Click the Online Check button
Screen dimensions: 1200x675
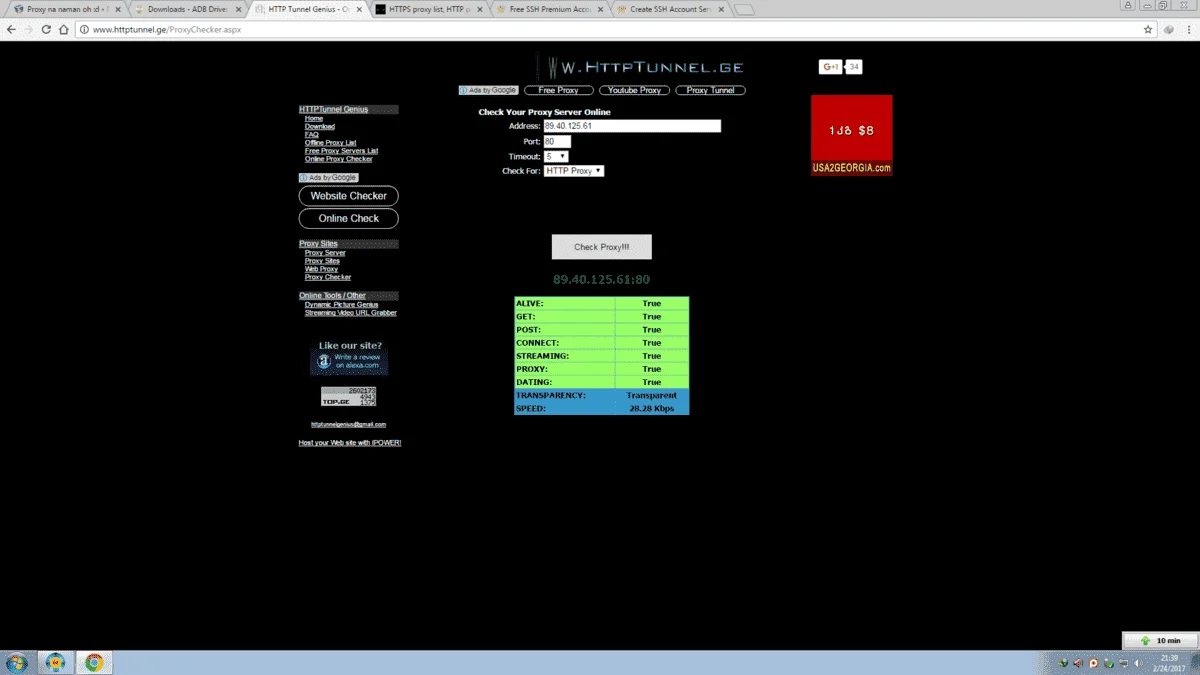348,218
